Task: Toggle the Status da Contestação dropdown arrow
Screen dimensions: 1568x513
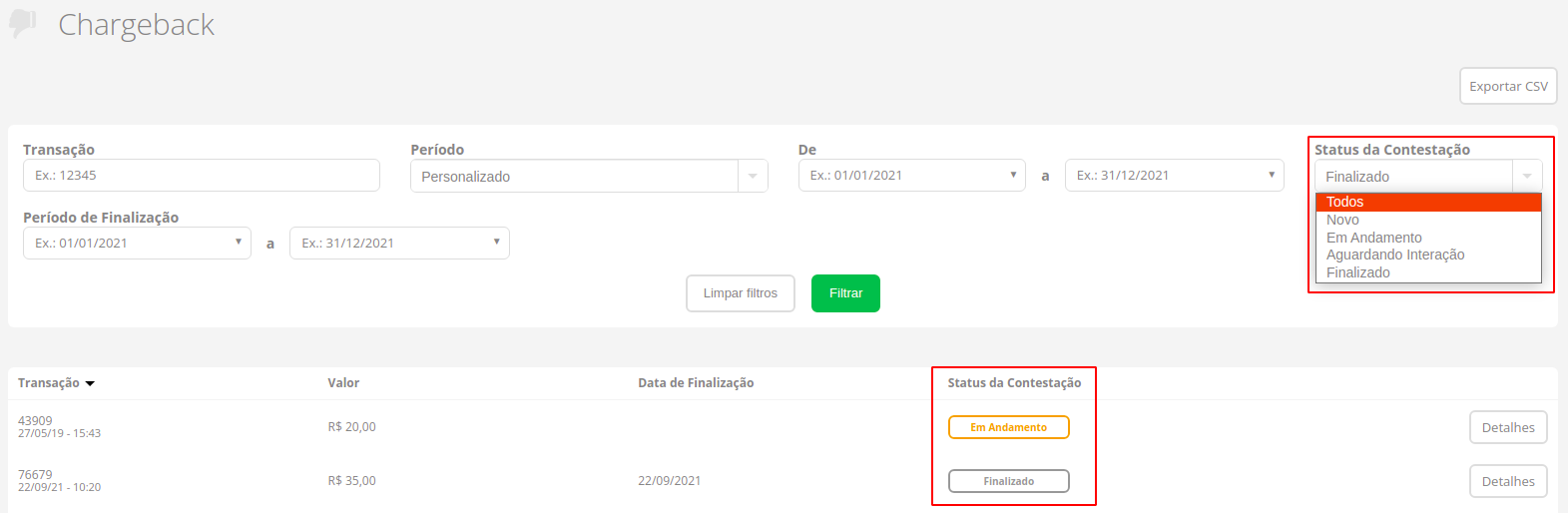Action: pos(1527,176)
